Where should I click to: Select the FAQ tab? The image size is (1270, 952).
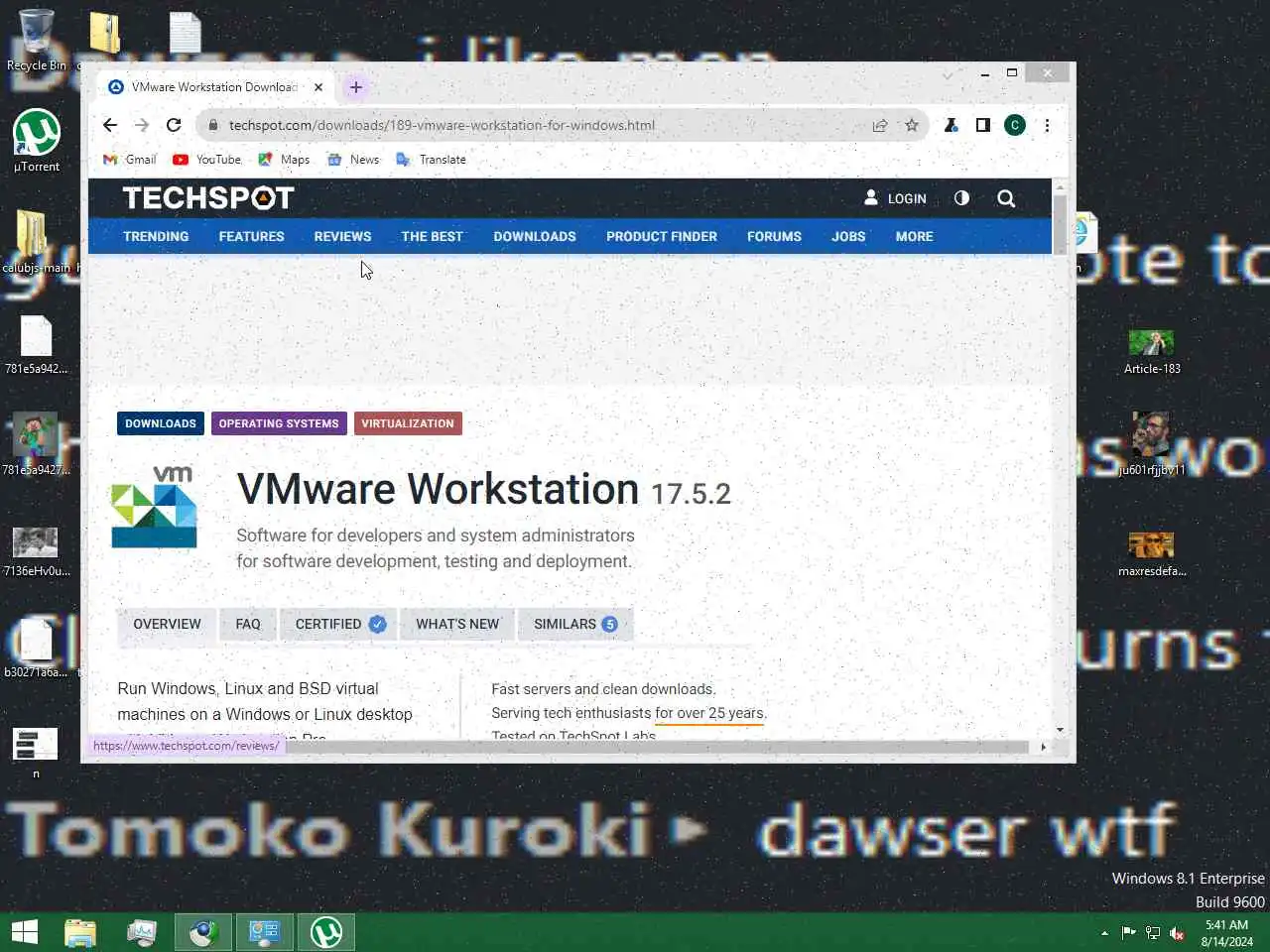coord(248,625)
